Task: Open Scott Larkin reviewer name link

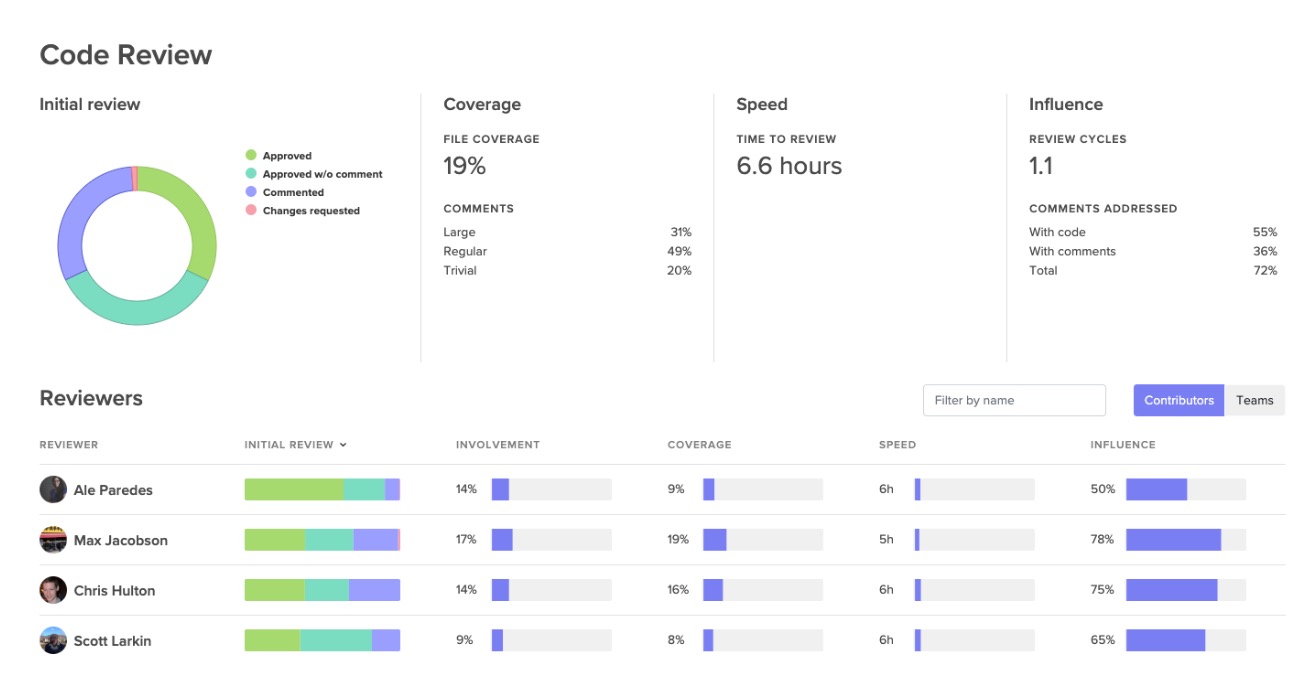Action: [112, 640]
